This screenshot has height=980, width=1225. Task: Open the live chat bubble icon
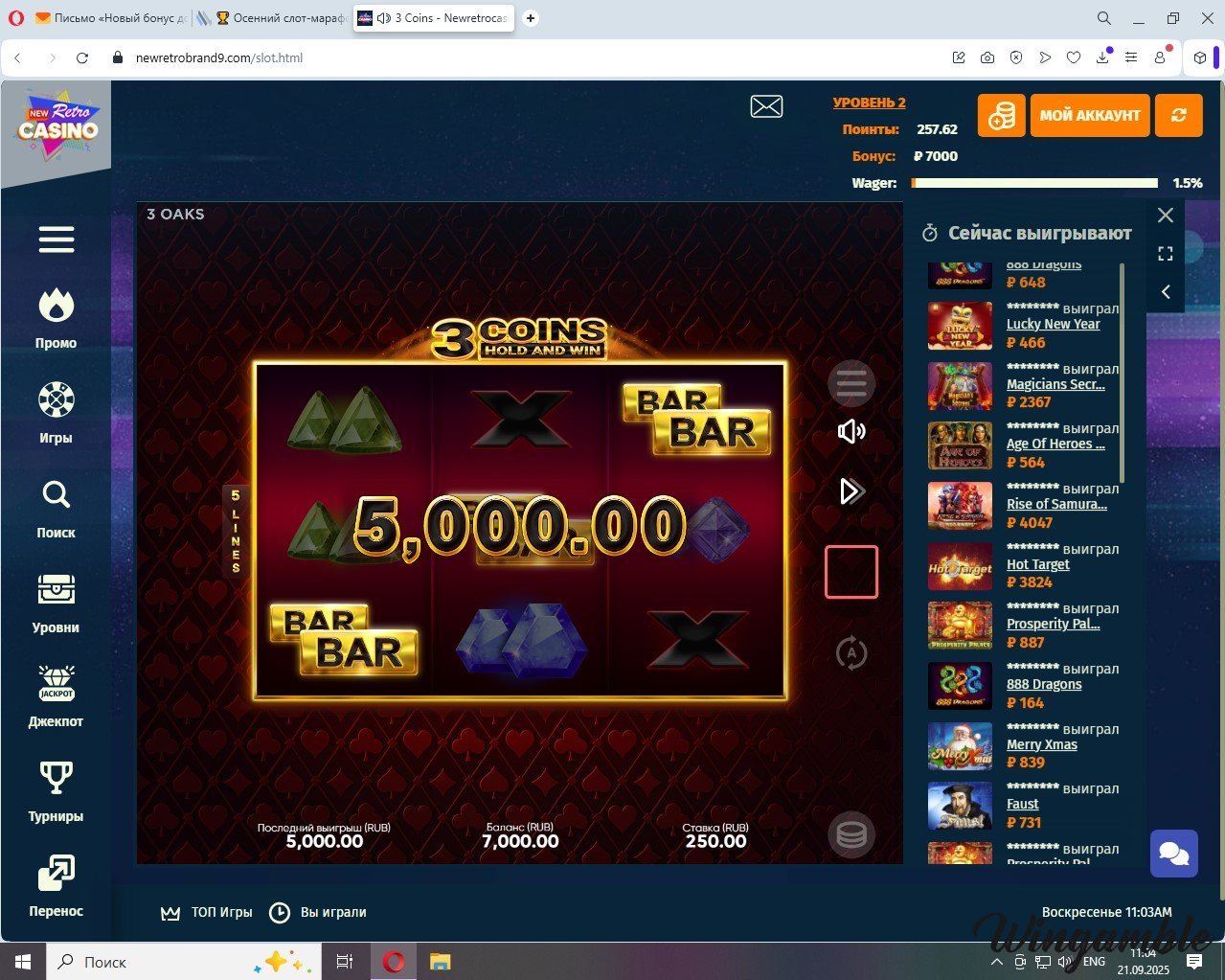click(x=1173, y=853)
